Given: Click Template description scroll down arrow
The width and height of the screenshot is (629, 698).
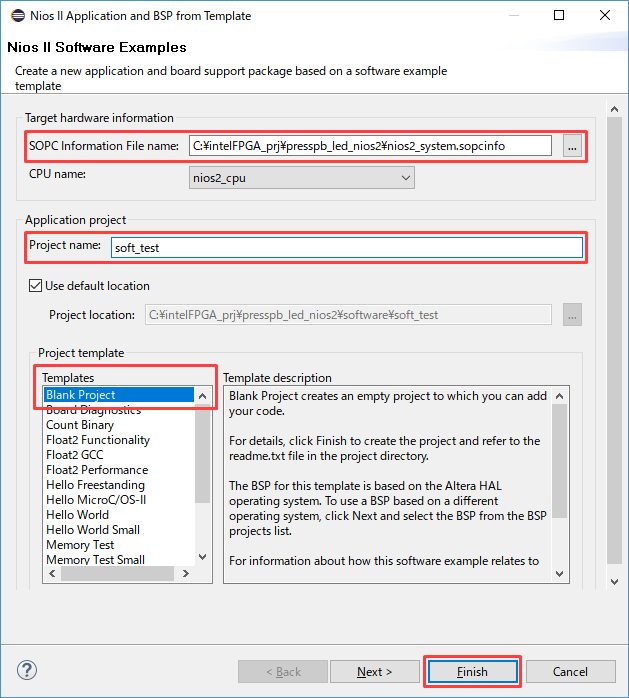Looking at the screenshot, I should [x=560, y=574].
